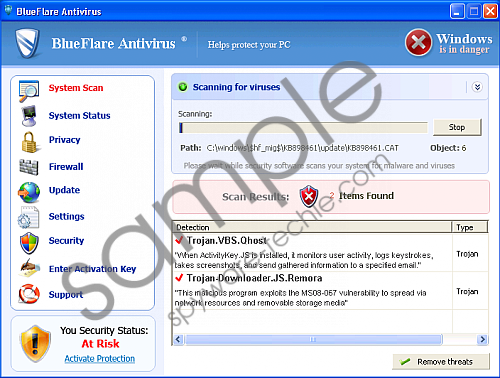Image resolution: width=500 pixels, height=378 pixels.
Task: Select the Trojan-Downloader.JS.Remora detection name
Action: click(254, 278)
